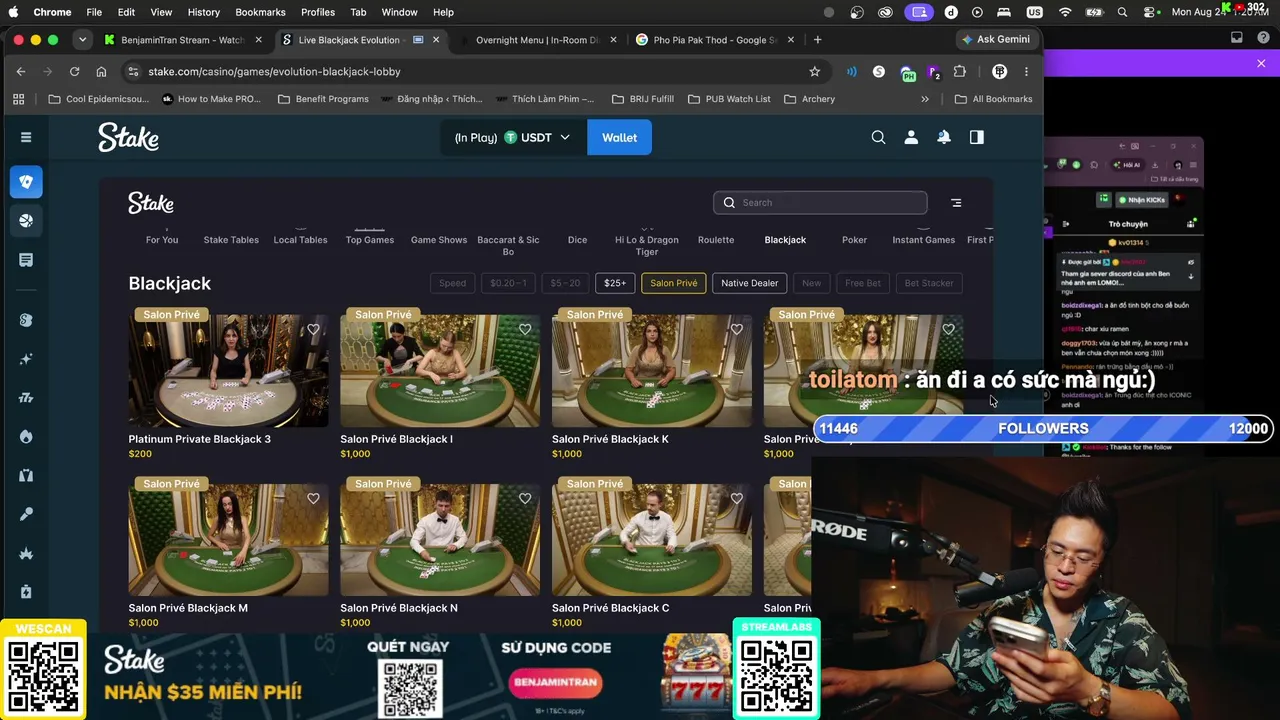Viewport: 1280px width, 720px height.
Task: Click the flame icon in left sidebar
Action: click(26, 437)
